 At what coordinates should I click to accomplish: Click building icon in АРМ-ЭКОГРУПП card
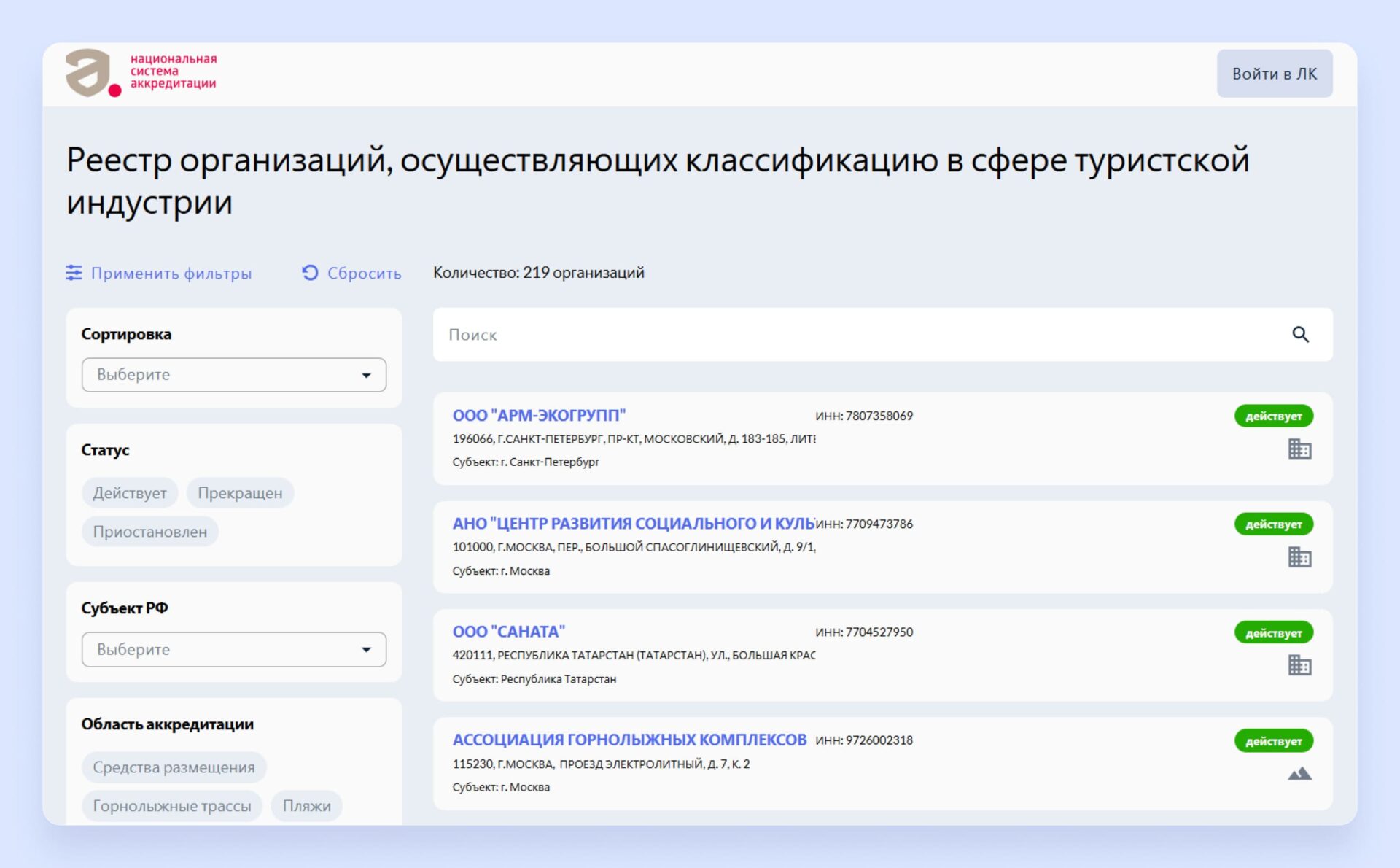point(1299,449)
